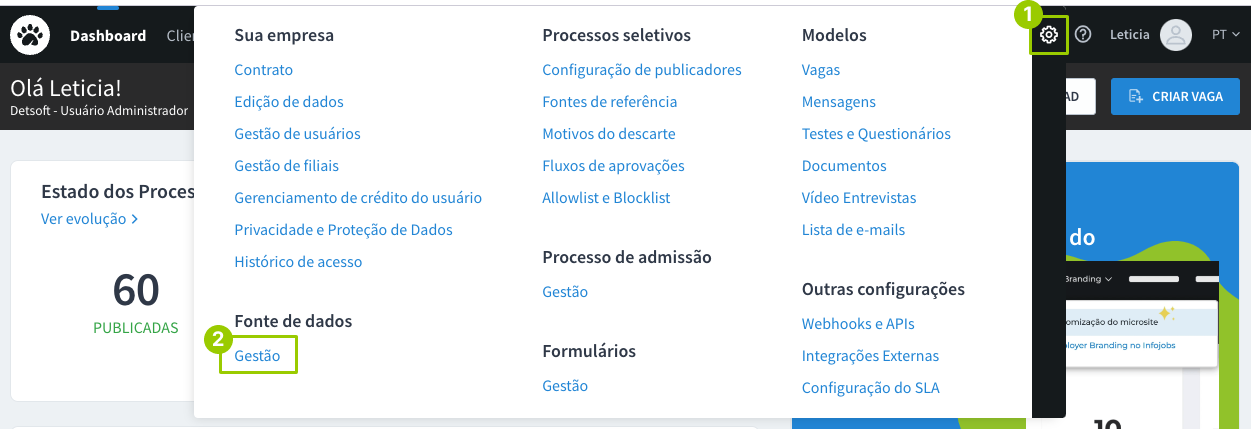Click the help question mark icon

[1083, 35]
